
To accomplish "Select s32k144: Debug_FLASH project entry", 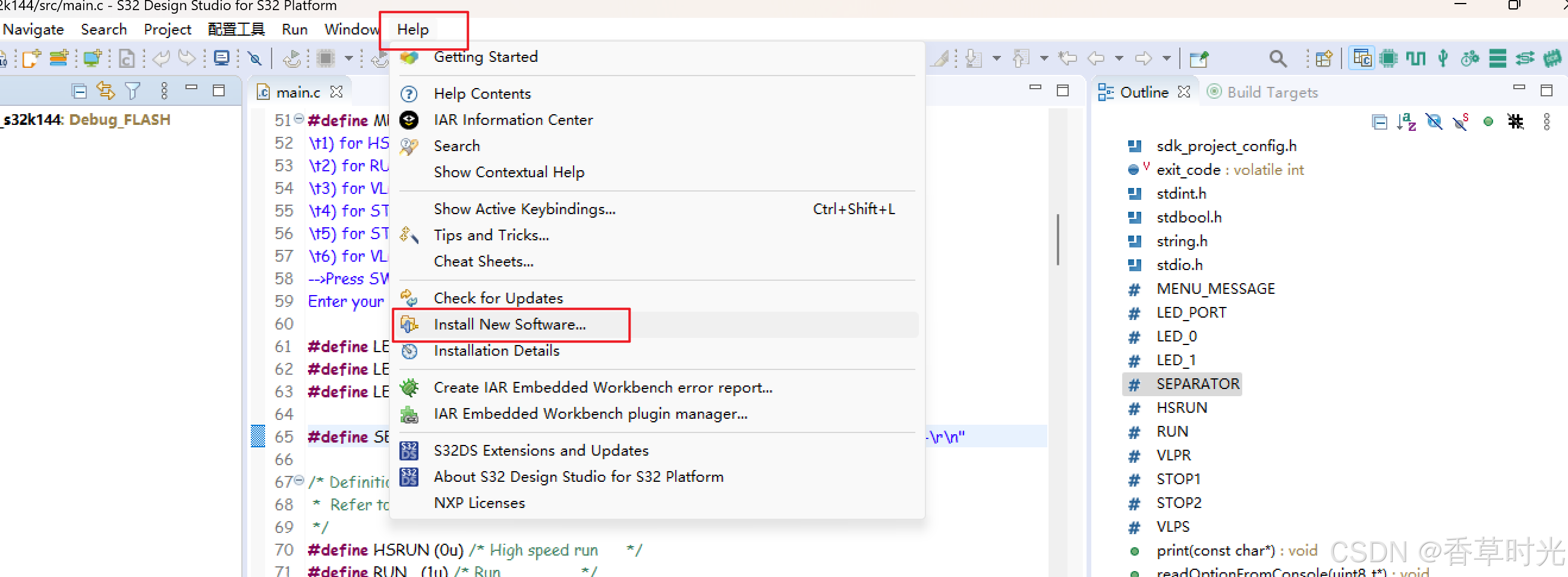I will (x=86, y=120).
